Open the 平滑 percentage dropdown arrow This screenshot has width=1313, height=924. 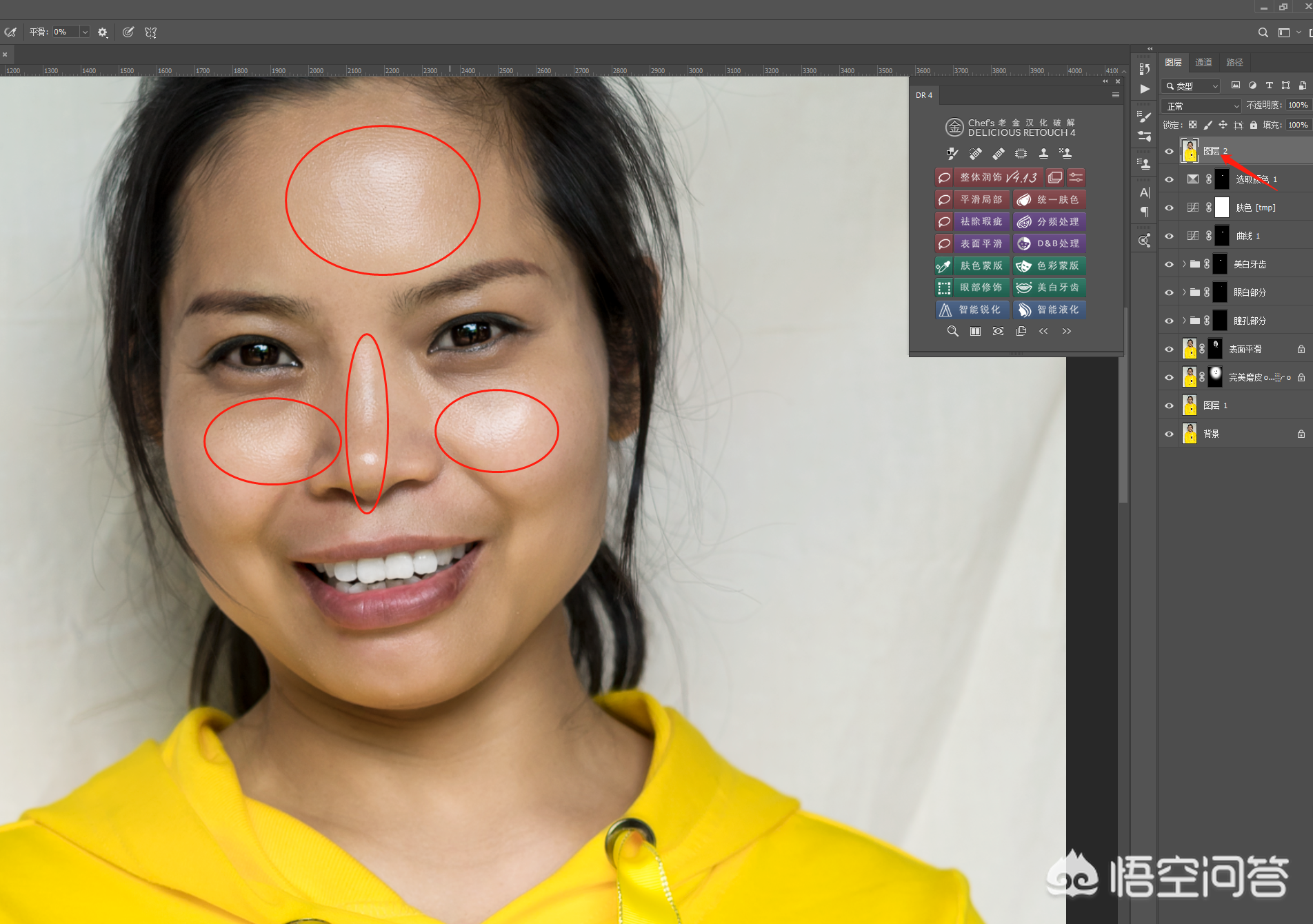[x=85, y=32]
